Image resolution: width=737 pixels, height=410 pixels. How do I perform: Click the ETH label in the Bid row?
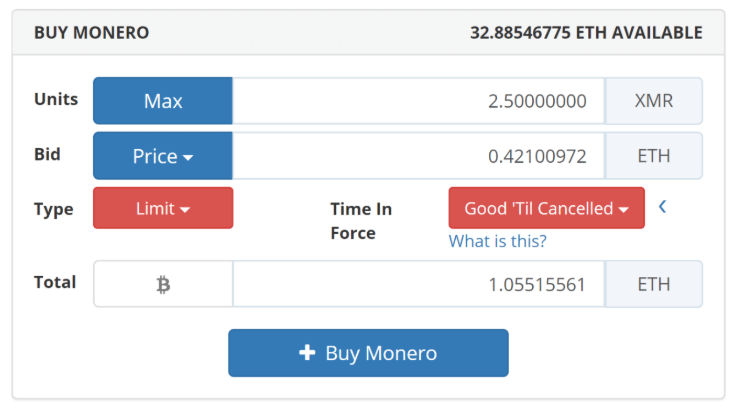(x=654, y=156)
